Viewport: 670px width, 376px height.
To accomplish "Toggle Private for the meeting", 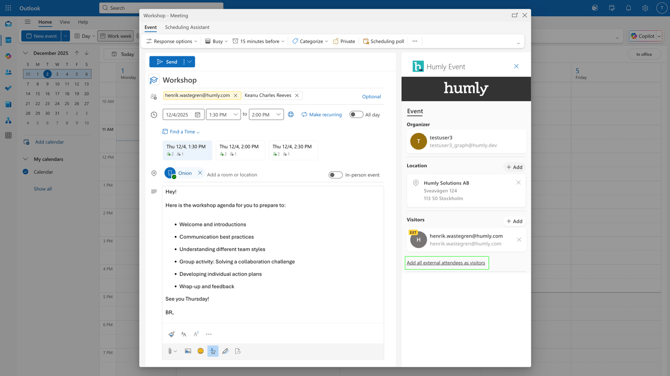I will [x=344, y=41].
